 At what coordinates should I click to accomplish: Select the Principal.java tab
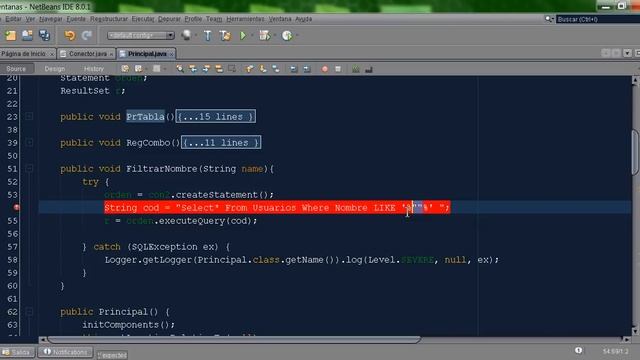click(x=147, y=53)
